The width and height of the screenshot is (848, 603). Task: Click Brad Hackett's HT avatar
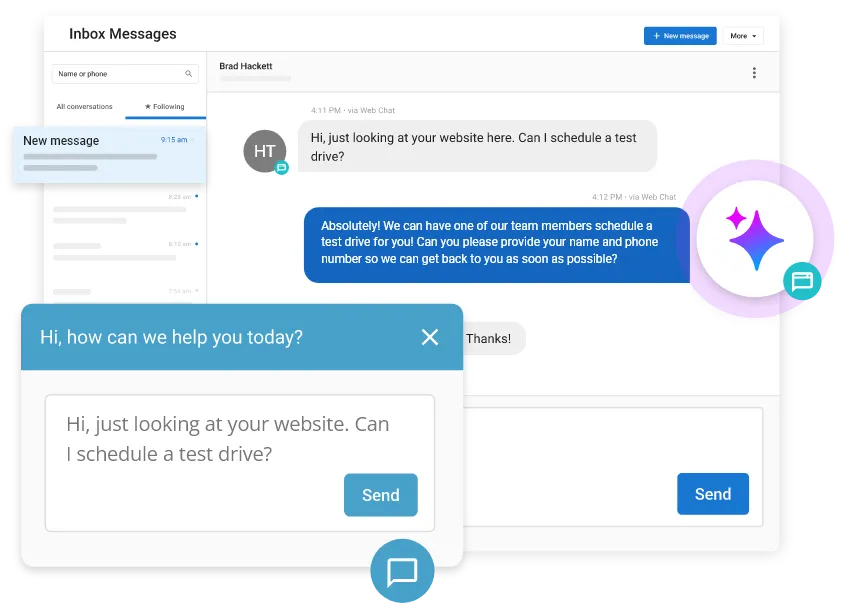pyautogui.click(x=264, y=151)
